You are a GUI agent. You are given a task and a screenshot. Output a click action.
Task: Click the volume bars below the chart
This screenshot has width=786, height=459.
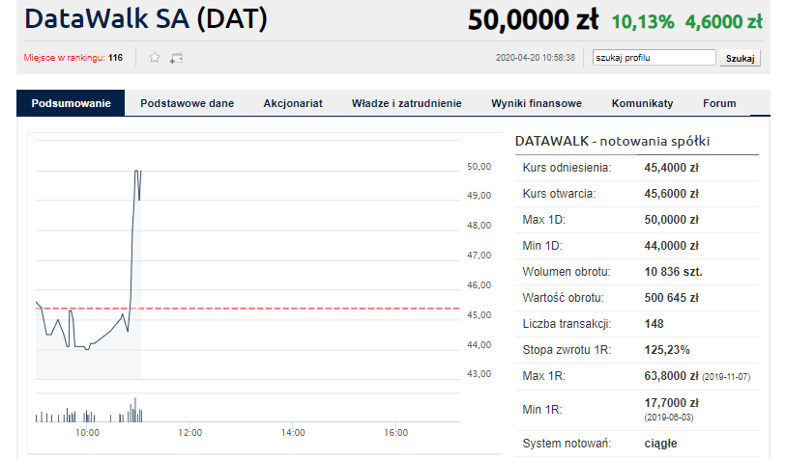[89, 412]
